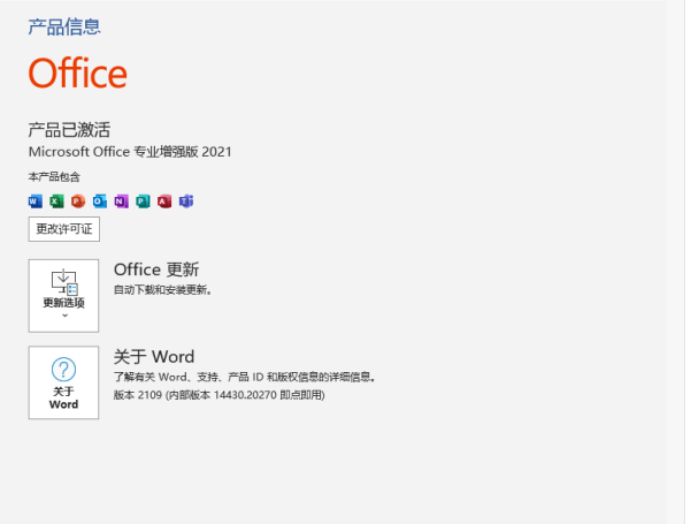This screenshot has width=686, height=524.
Task: Click the 产品信息 heading
Action: pyautogui.click(x=64, y=27)
